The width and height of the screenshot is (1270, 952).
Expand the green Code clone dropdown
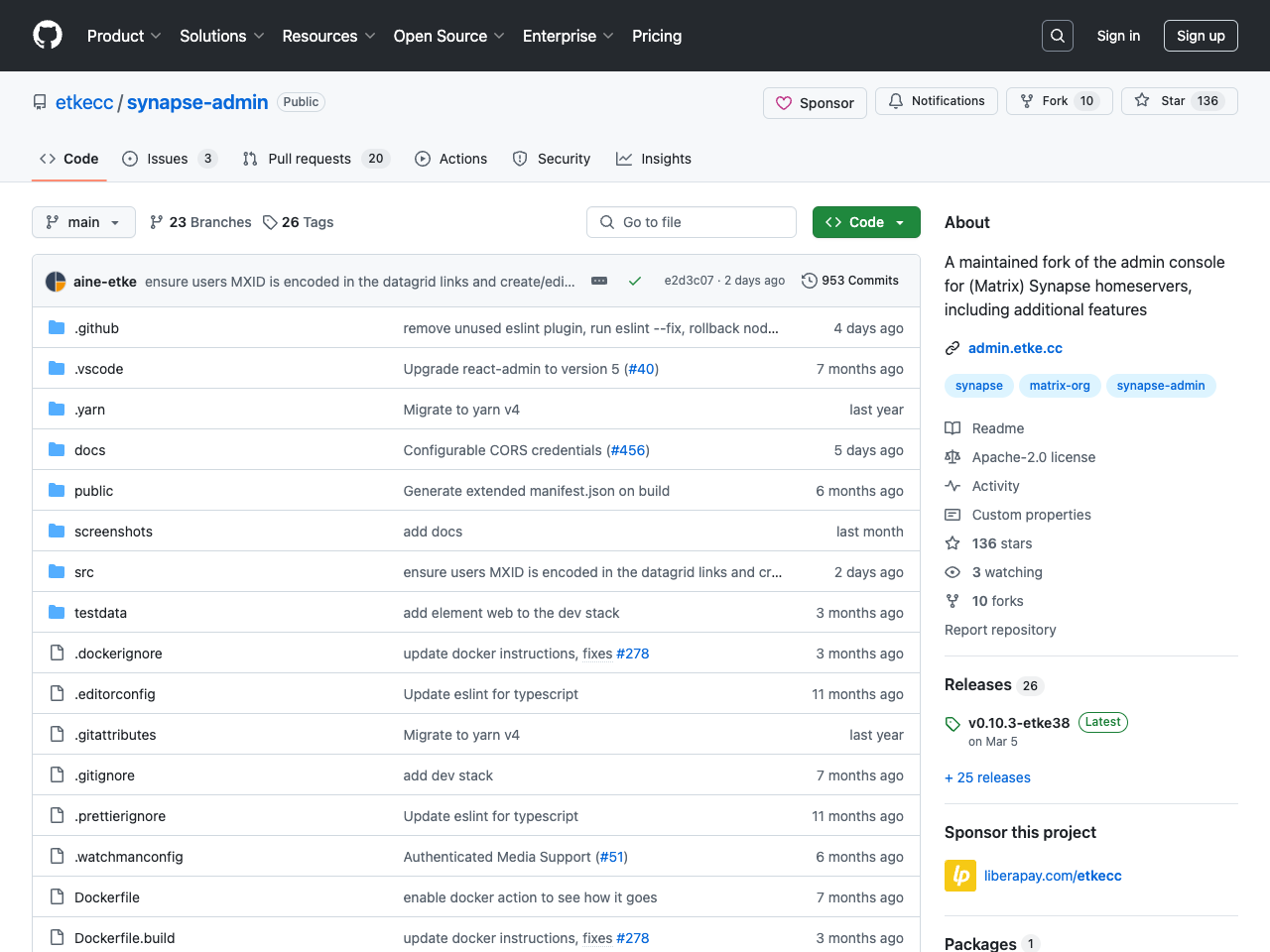coord(866,222)
